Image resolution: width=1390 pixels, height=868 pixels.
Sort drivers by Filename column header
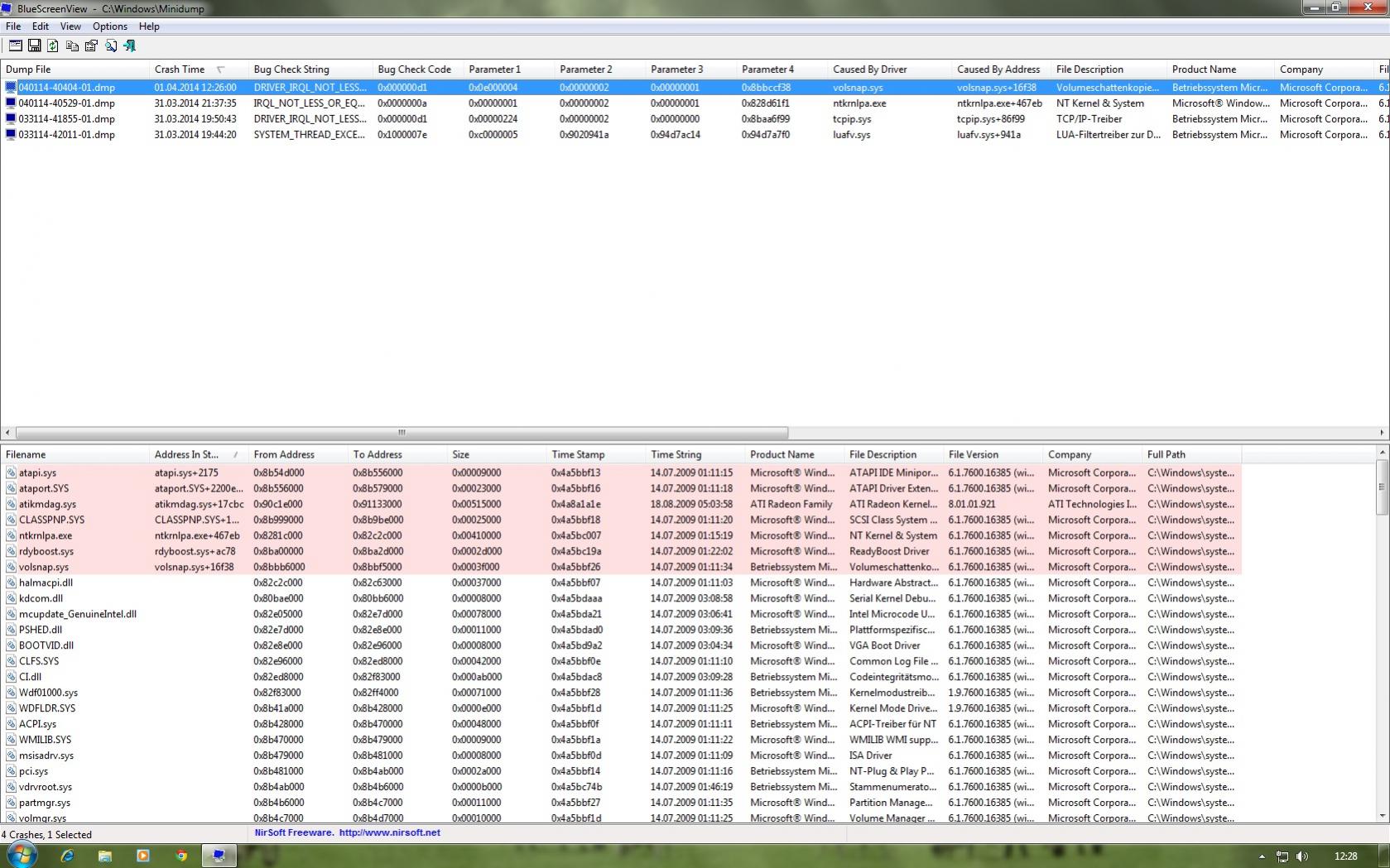(75, 454)
